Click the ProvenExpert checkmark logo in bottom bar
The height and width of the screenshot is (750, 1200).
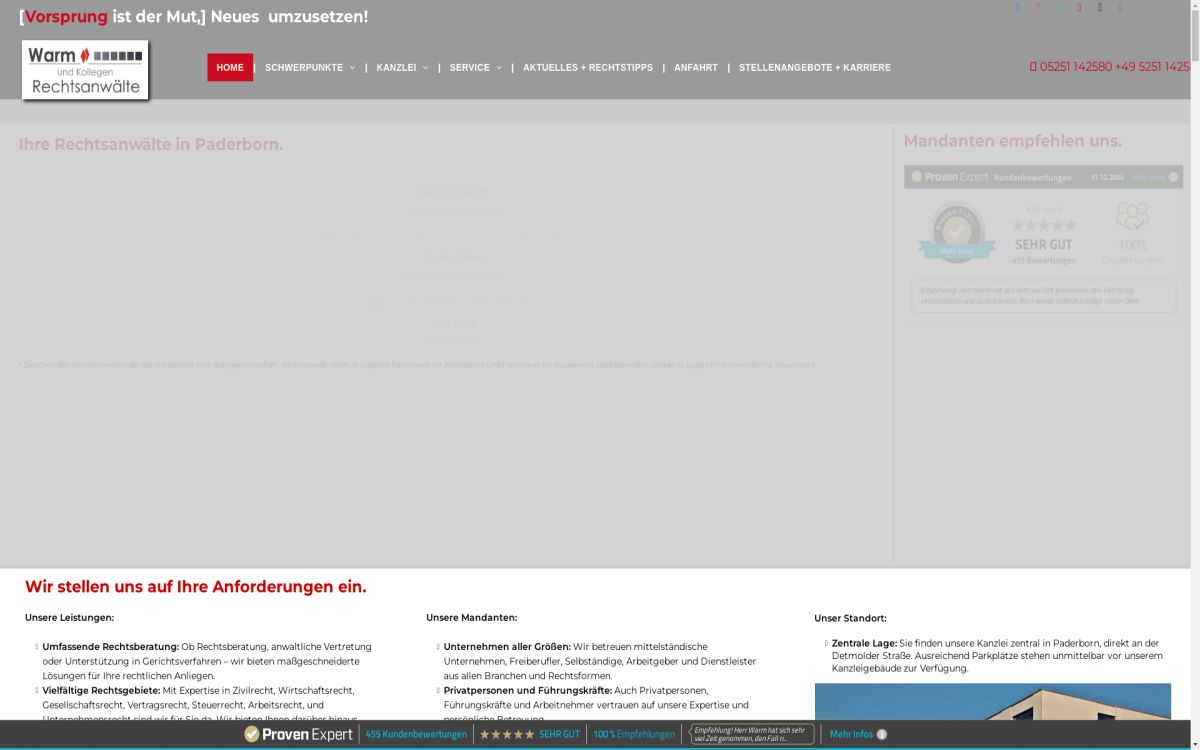pyautogui.click(x=252, y=734)
